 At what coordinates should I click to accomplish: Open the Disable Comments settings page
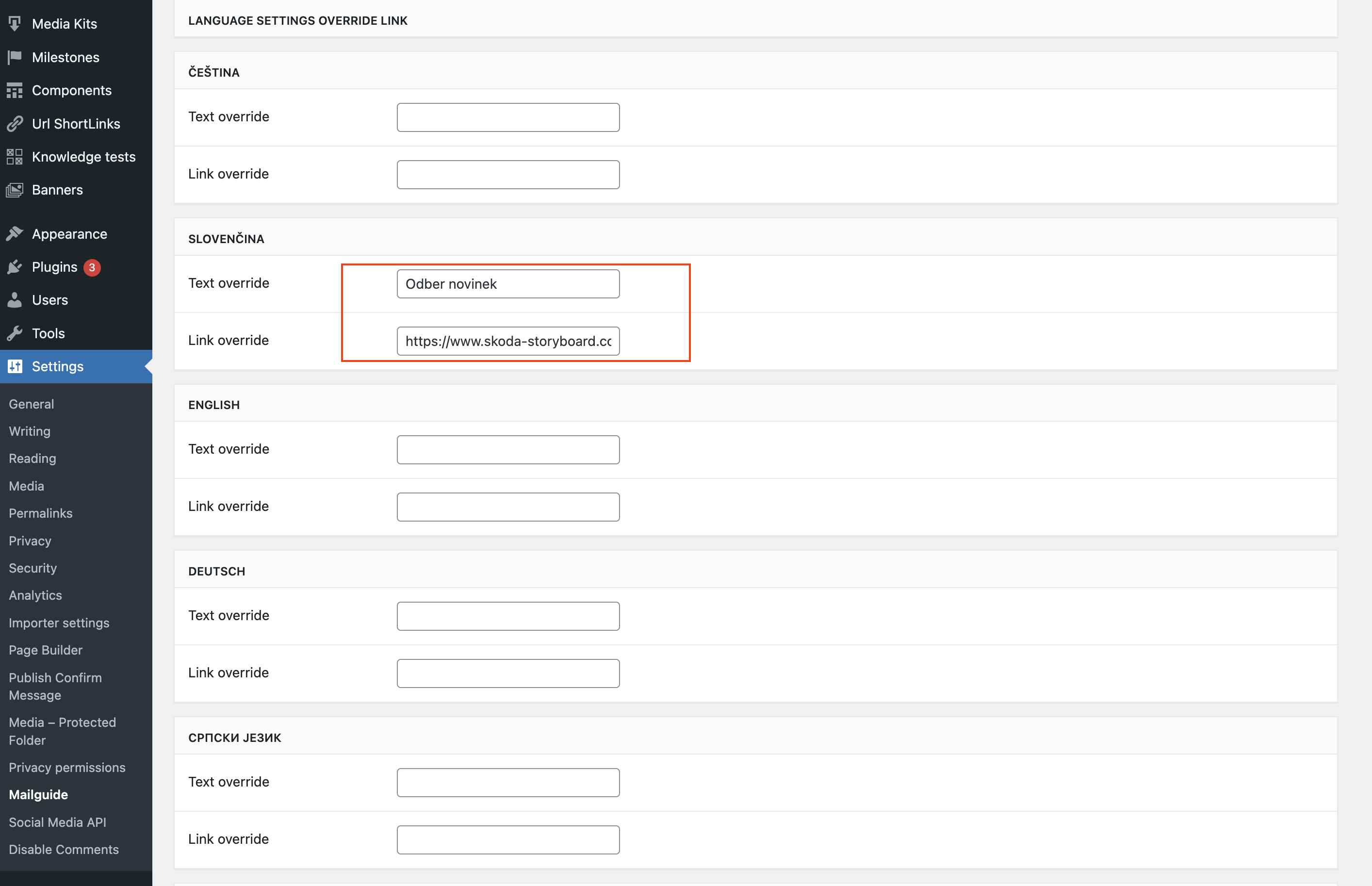tap(63, 849)
